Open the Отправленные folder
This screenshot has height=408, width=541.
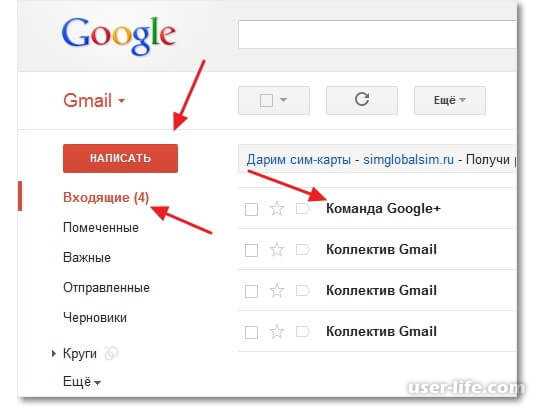(x=106, y=288)
